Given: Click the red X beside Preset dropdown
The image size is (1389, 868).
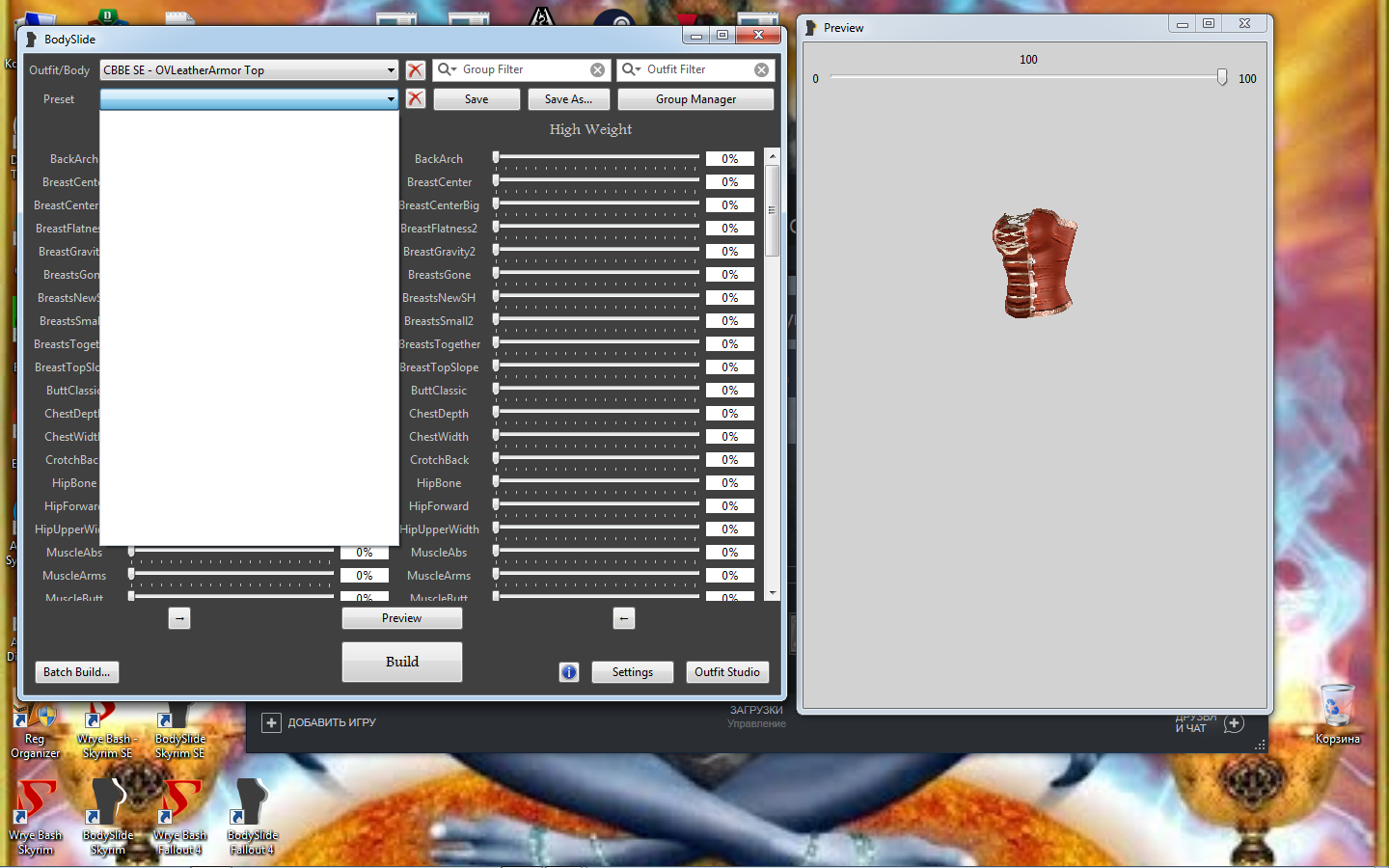Looking at the screenshot, I should click(416, 99).
